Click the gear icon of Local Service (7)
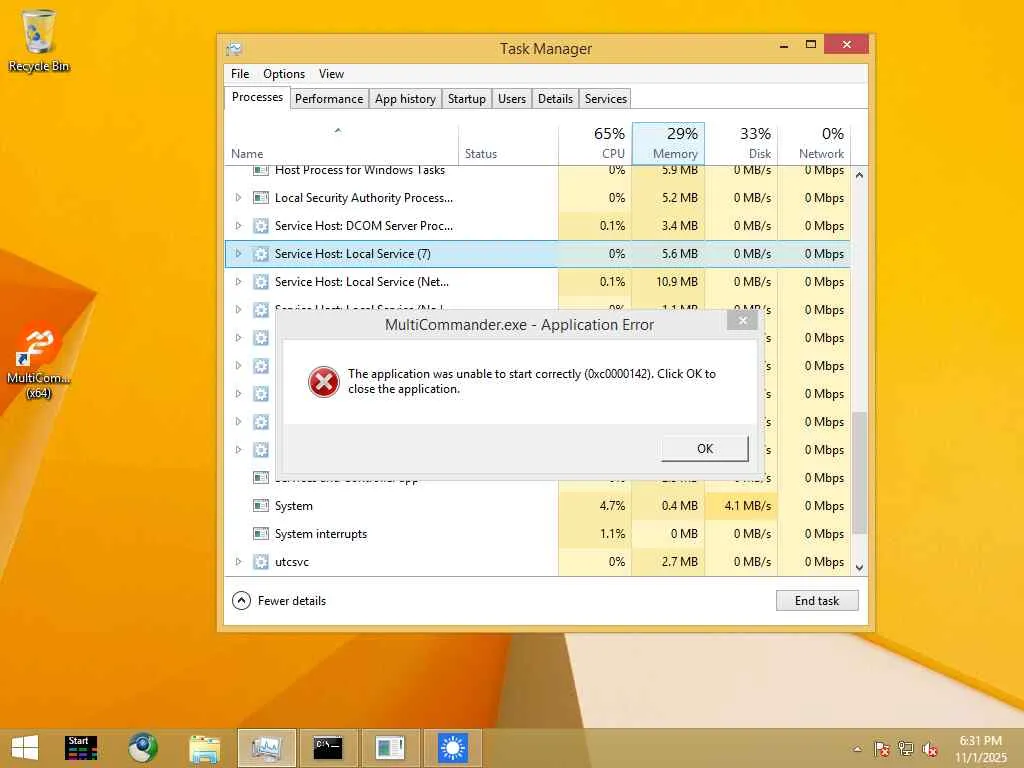 pyautogui.click(x=261, y=254)
